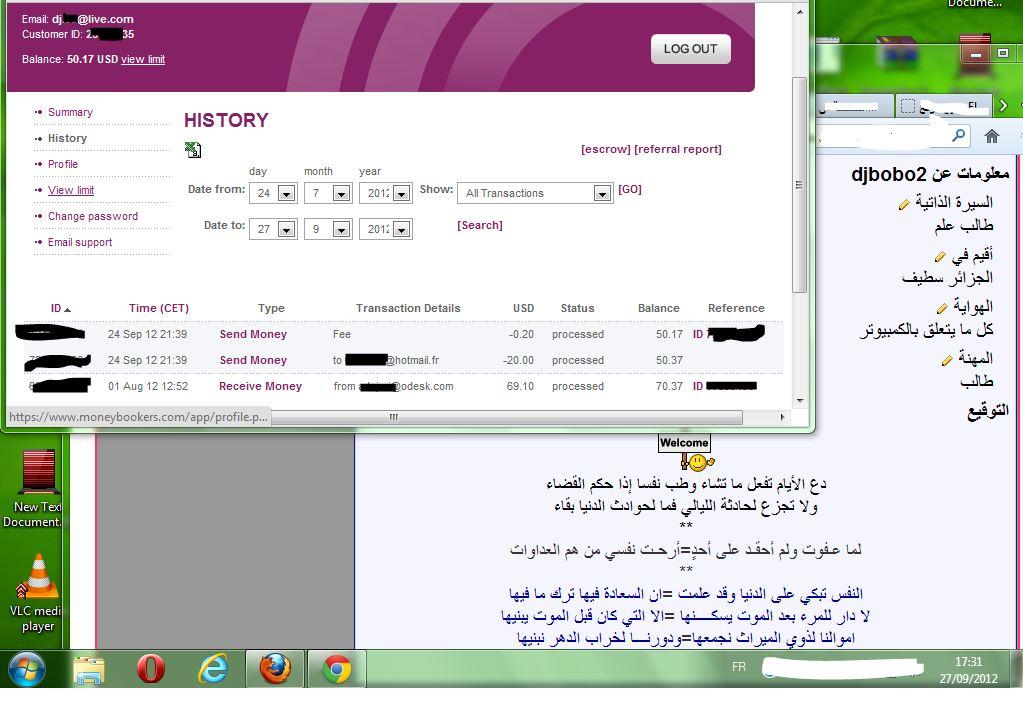Click the Receive Money link
The height and width of the screenshot is (710, 1023).
pyautogui.click(x=260, y=386)
